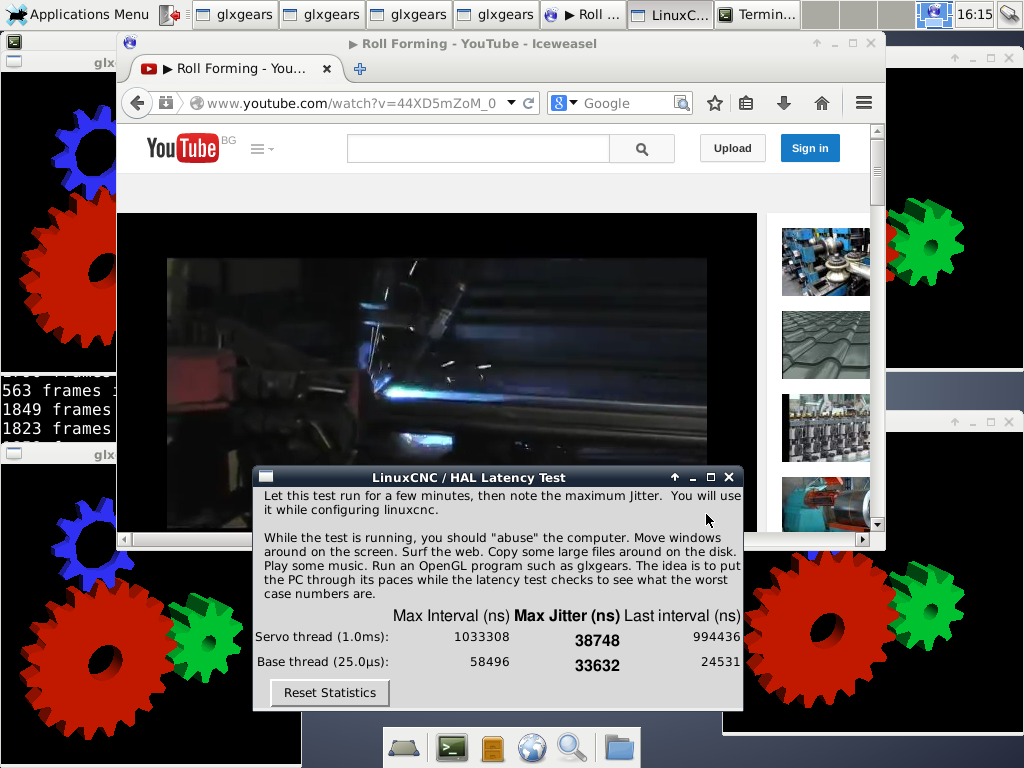Open the URL history dropdown arrow

[511, 103]
